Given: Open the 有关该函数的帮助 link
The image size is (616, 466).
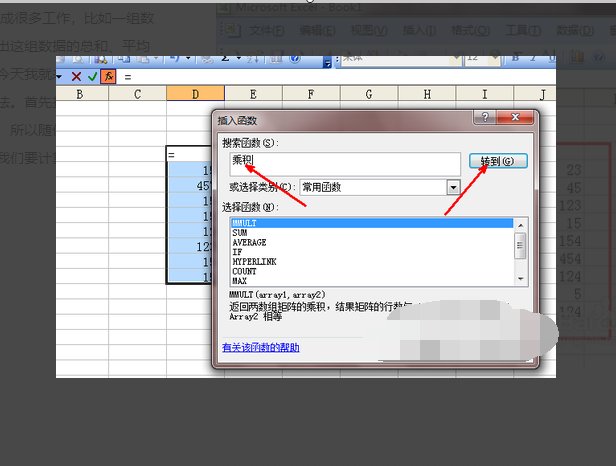Looking at the screenshot, I should pyautogui.click(x=260, y=348).
